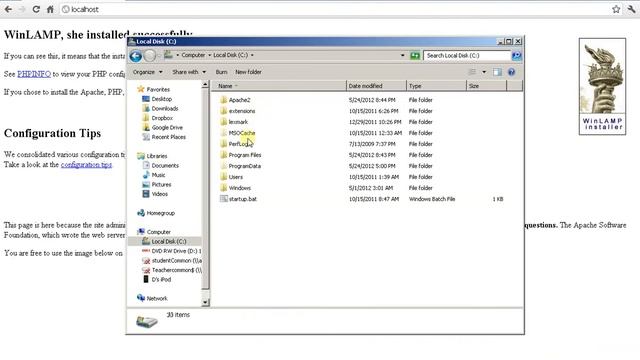The width and height of the screenshot is (640, 360).
Task: Click the localhost address bar
Action: [335, 9]
